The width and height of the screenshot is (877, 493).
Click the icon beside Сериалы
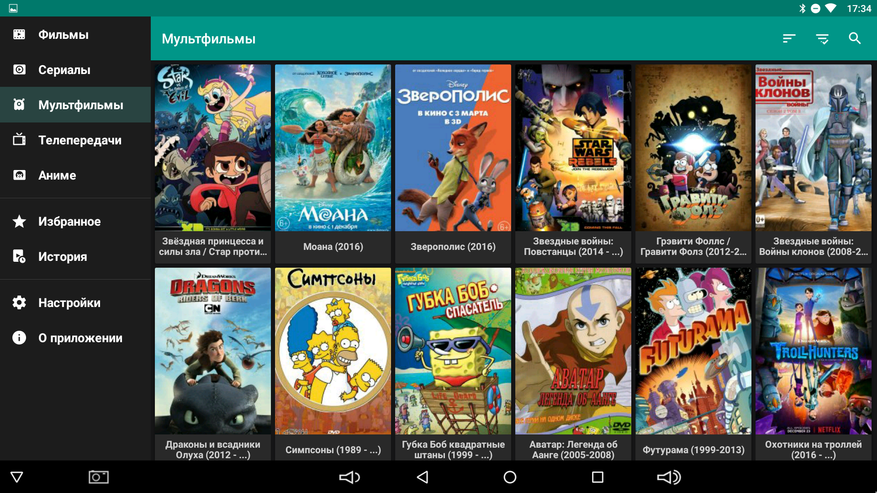[x=19, y=70]
